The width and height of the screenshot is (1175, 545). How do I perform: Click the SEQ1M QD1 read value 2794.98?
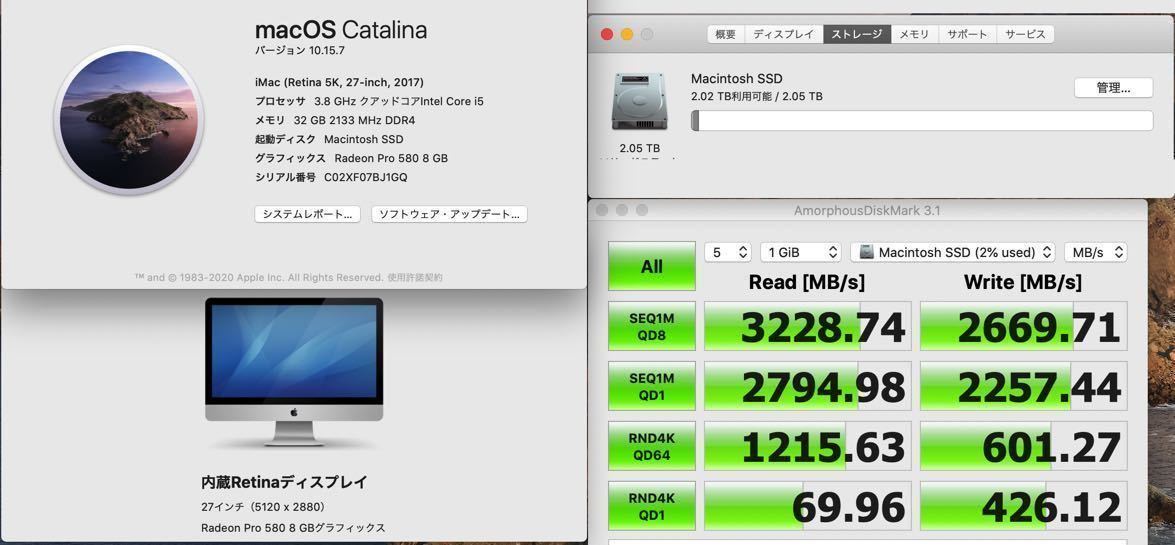tap(808, 386)
